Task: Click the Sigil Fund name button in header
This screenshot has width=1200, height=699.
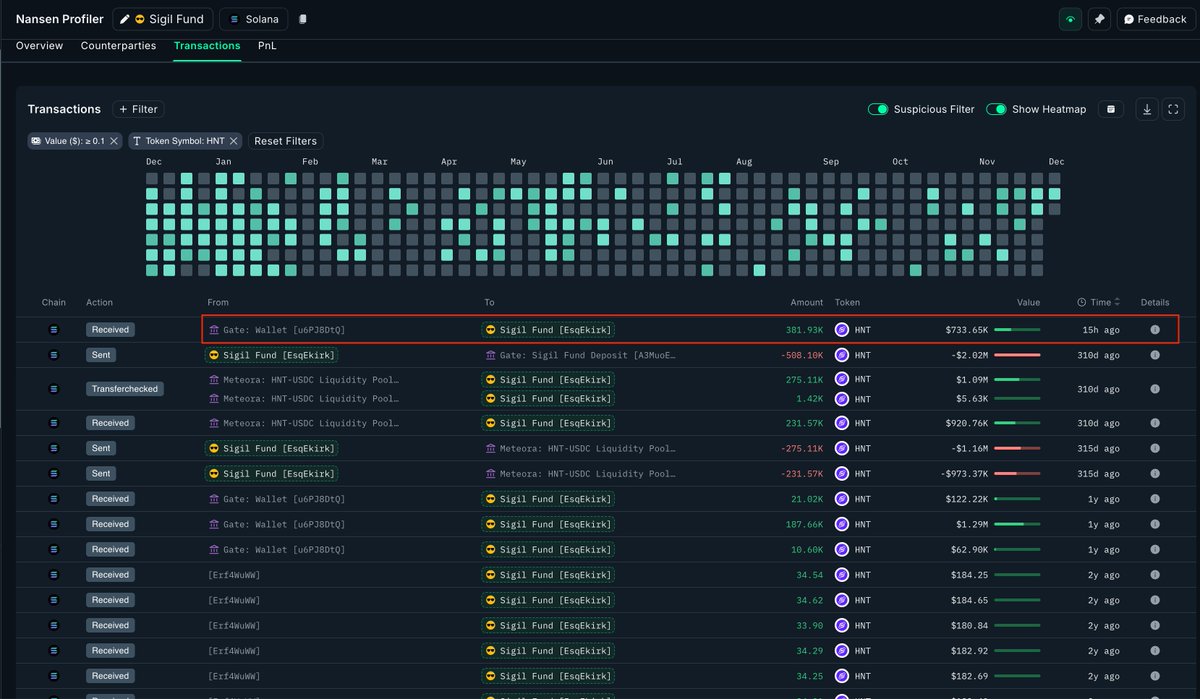Action: pos(162,19)
